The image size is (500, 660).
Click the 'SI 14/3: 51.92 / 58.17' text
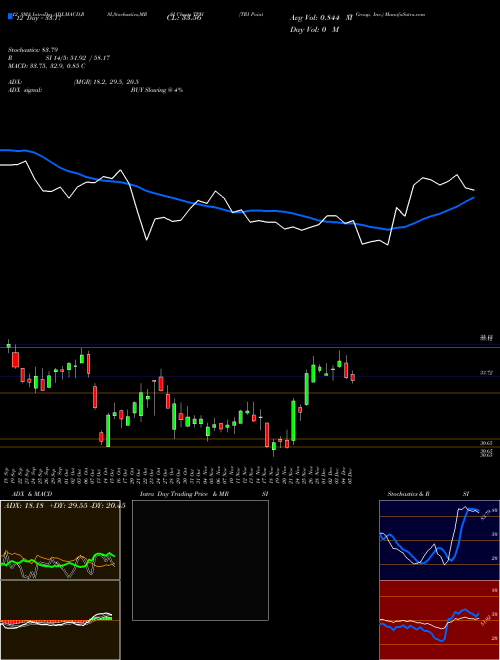coord(78,58)
